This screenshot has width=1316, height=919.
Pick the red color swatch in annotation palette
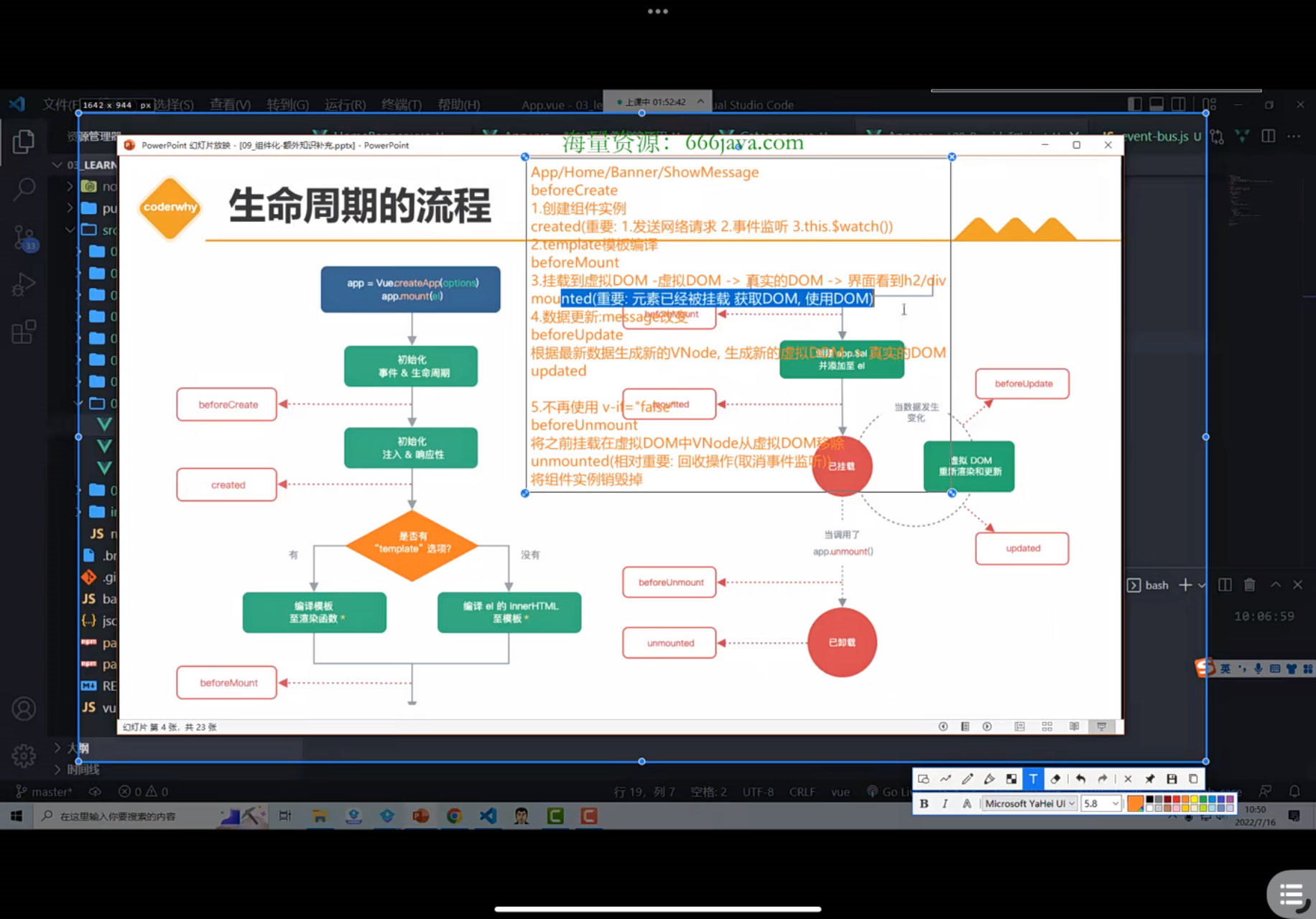pyautogui.click(x=1176, y=799)
